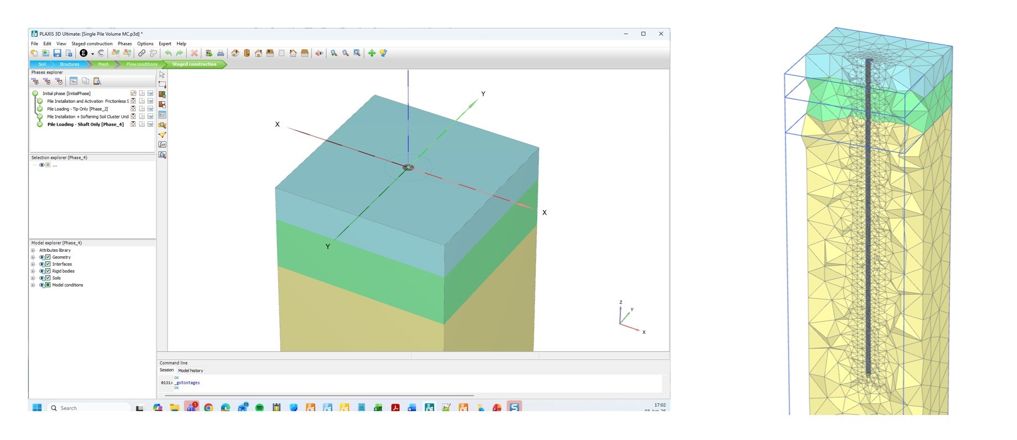Select the arrow selection tool in the side toolbar
Screen dimensions: 1017x440
[162, 75]
